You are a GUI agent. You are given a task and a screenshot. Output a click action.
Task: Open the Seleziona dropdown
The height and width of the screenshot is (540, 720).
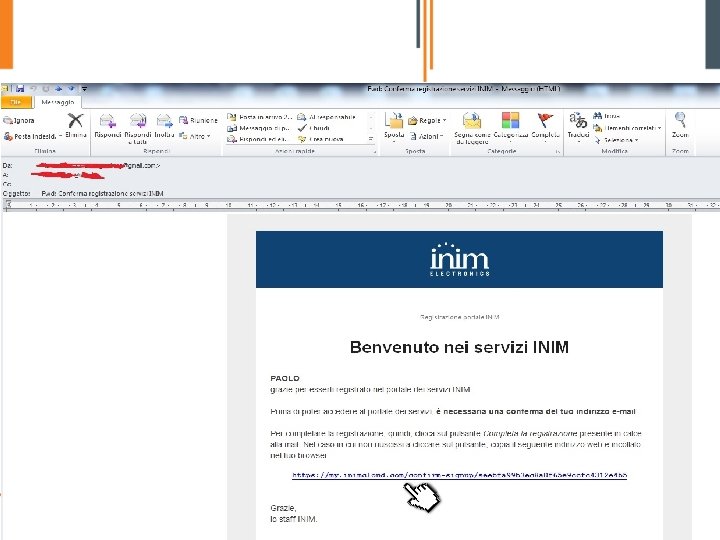tap(616, 140)
